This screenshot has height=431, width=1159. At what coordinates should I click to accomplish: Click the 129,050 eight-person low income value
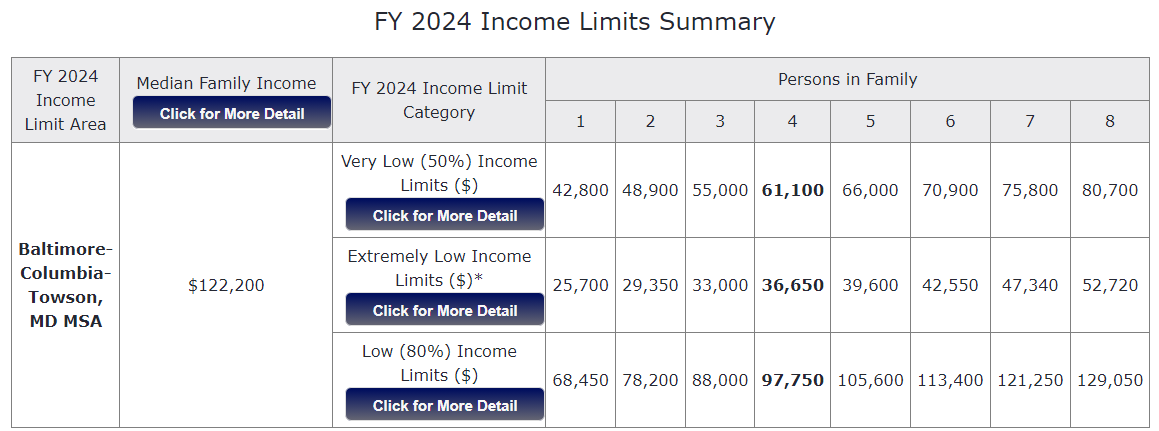click(x=1109, y=380)
